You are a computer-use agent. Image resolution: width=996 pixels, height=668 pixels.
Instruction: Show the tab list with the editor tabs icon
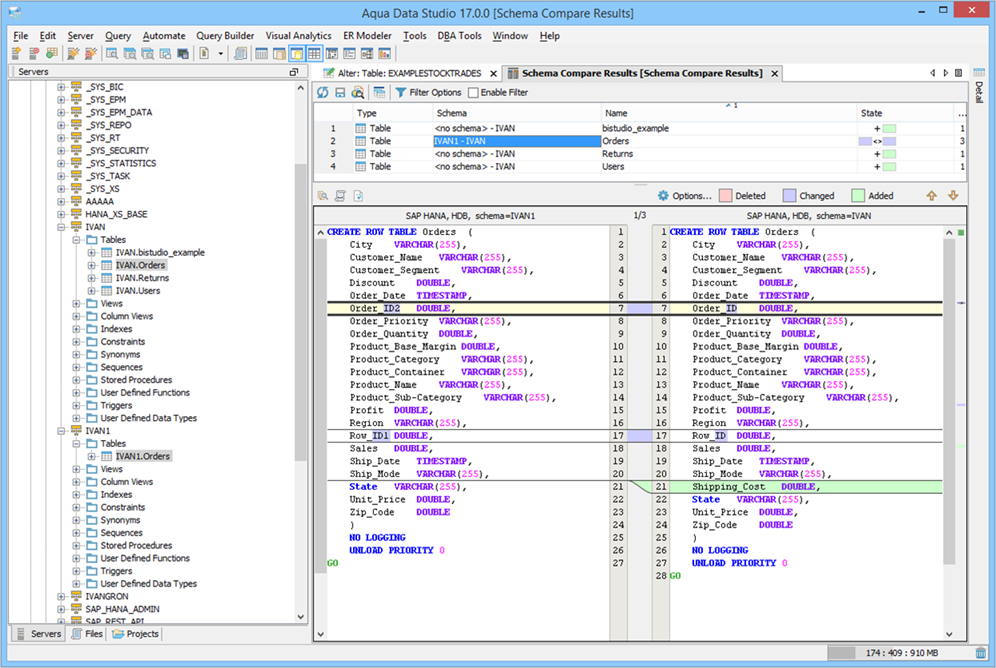(x=959, y=73)
